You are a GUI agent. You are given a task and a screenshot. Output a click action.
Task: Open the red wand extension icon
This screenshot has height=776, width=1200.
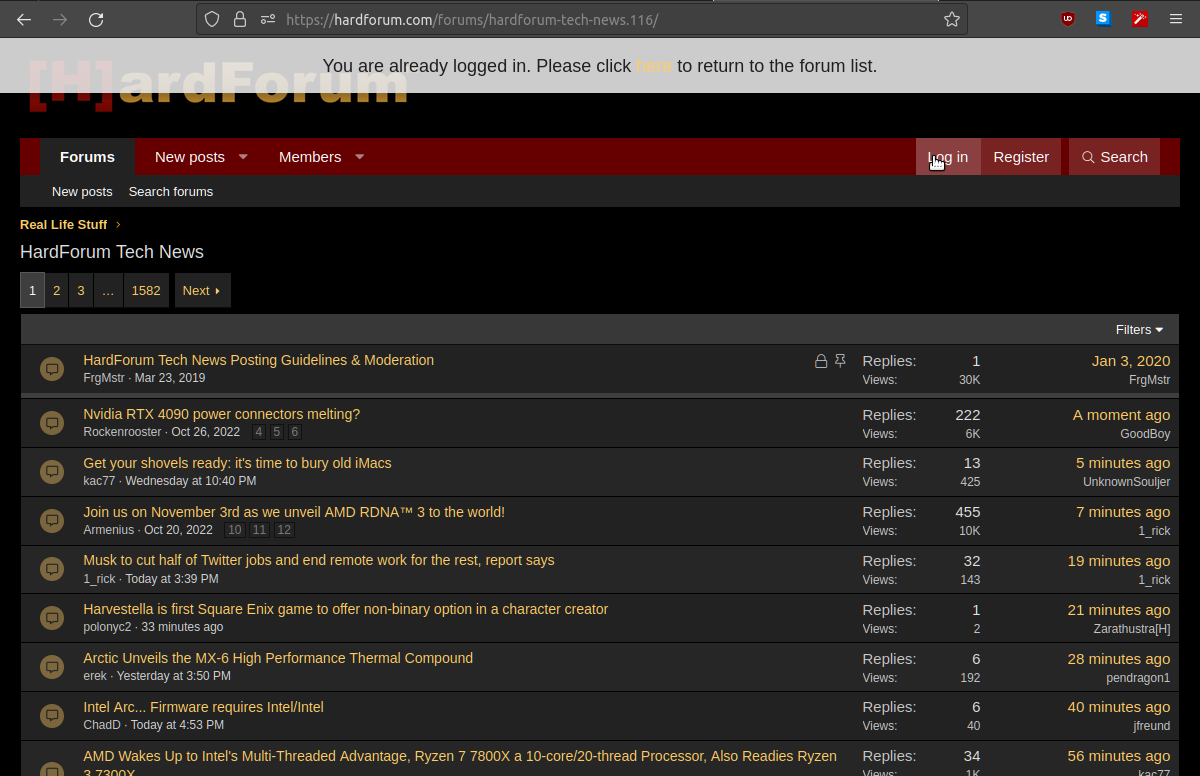coord(1139,19)
